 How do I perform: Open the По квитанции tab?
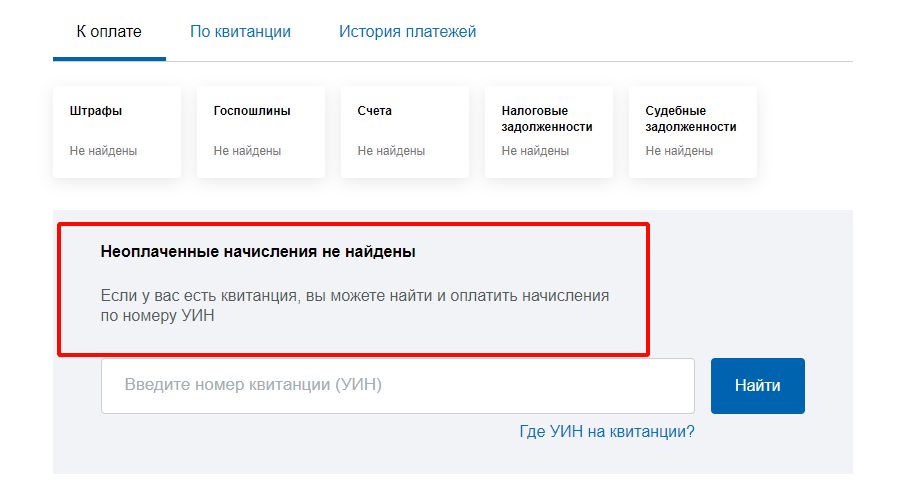240,31
